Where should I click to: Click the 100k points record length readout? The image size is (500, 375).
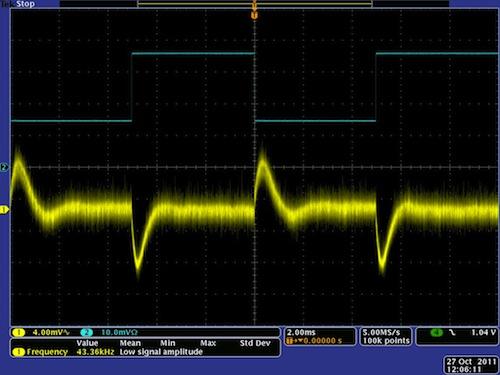pos(386,341)
